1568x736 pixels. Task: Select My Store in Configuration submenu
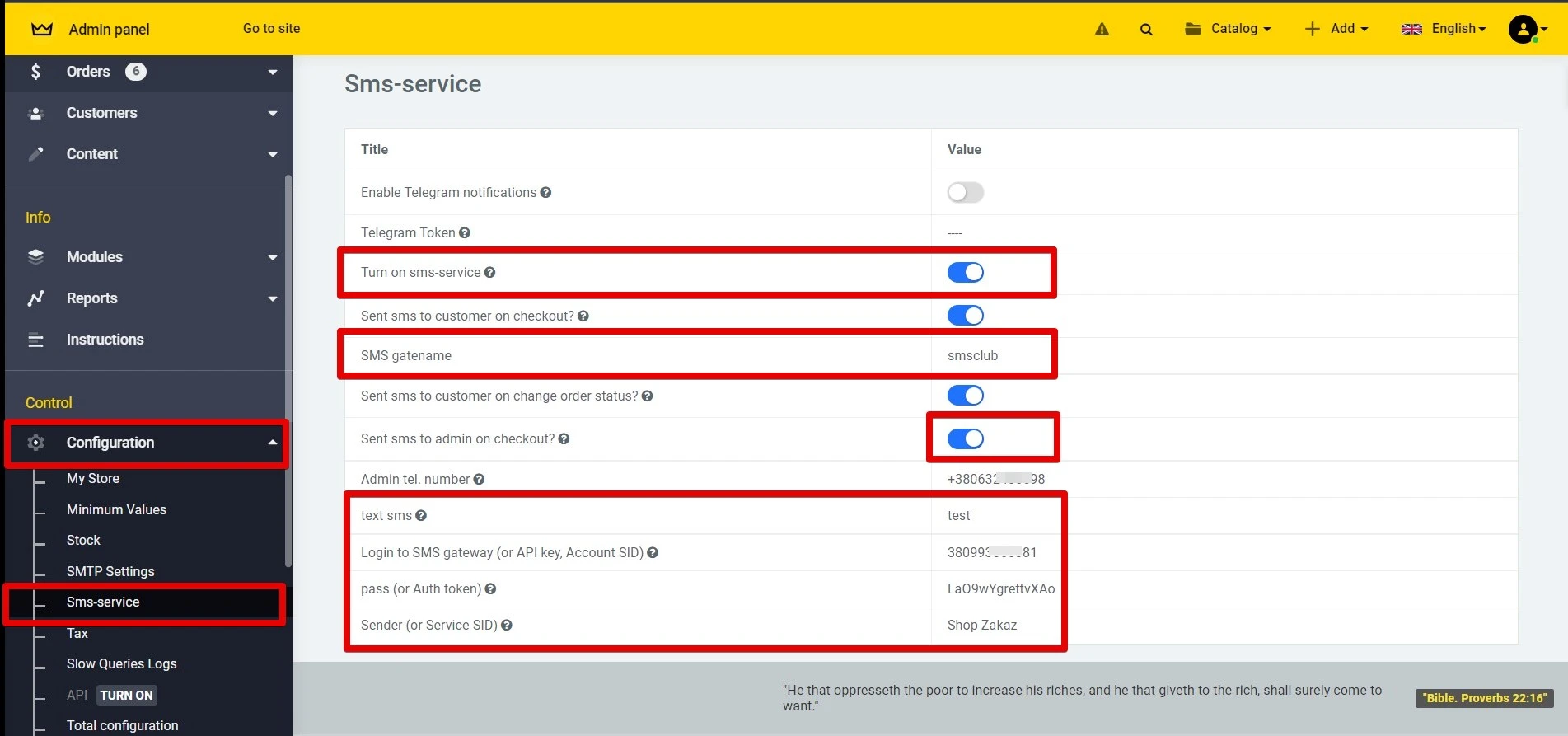coord(93,479)
